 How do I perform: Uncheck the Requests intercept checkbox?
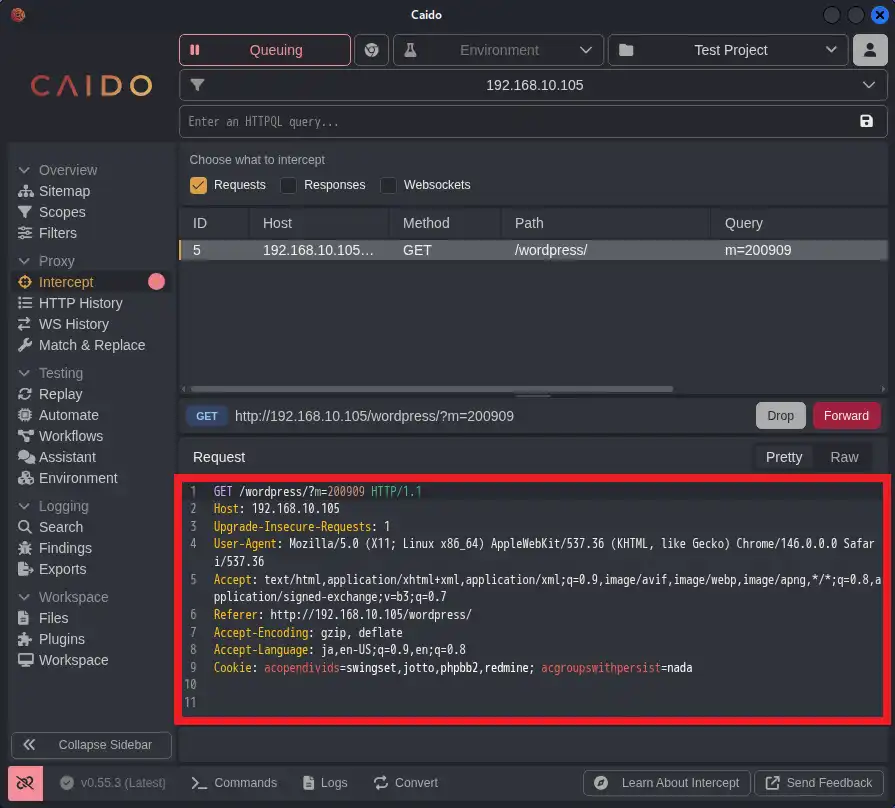(x=198, y=185)
